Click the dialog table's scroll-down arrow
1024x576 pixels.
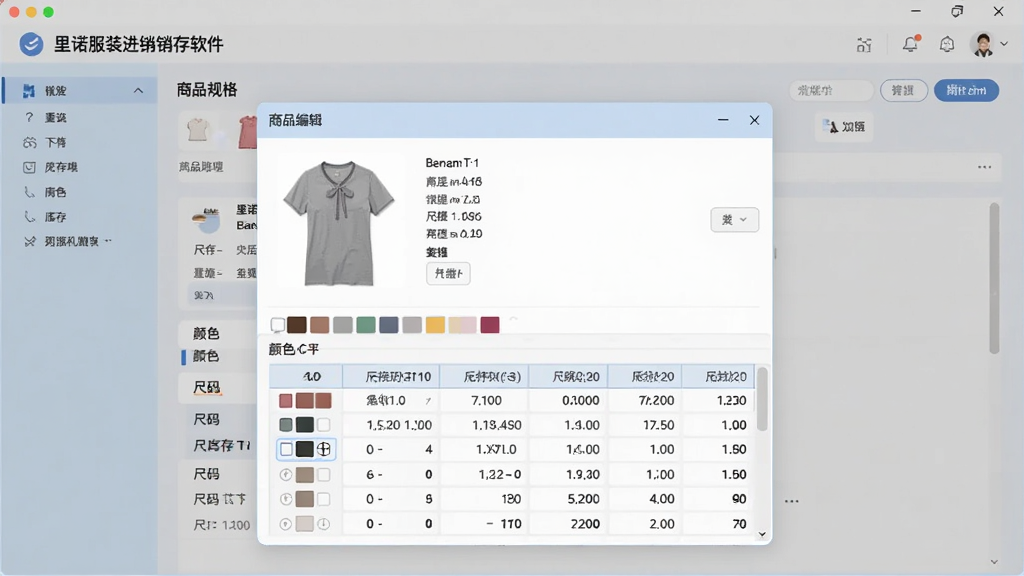coord(761,534)
